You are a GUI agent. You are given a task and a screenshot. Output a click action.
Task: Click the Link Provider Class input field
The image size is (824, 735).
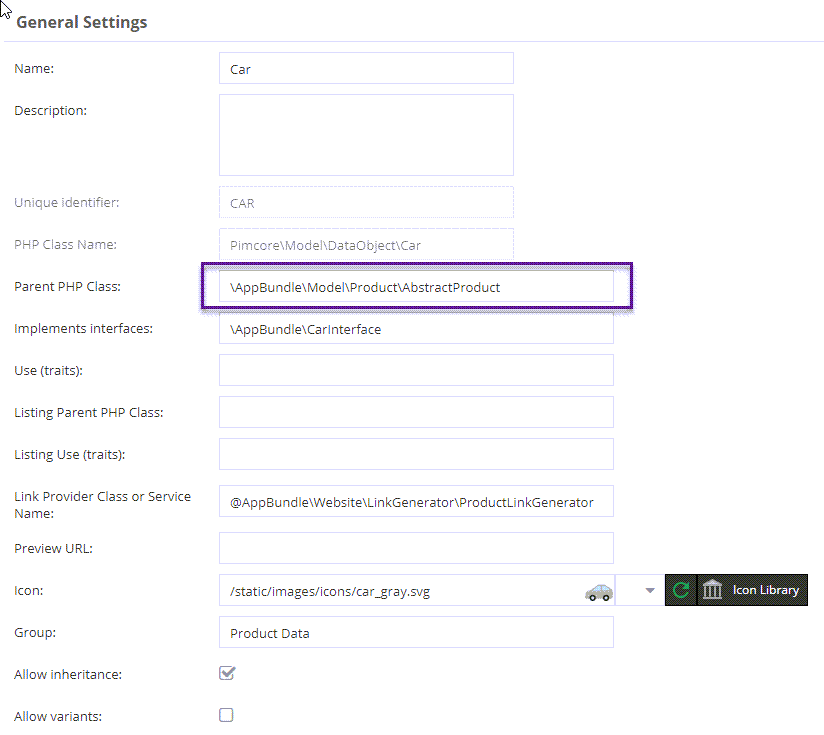point(416,502)
